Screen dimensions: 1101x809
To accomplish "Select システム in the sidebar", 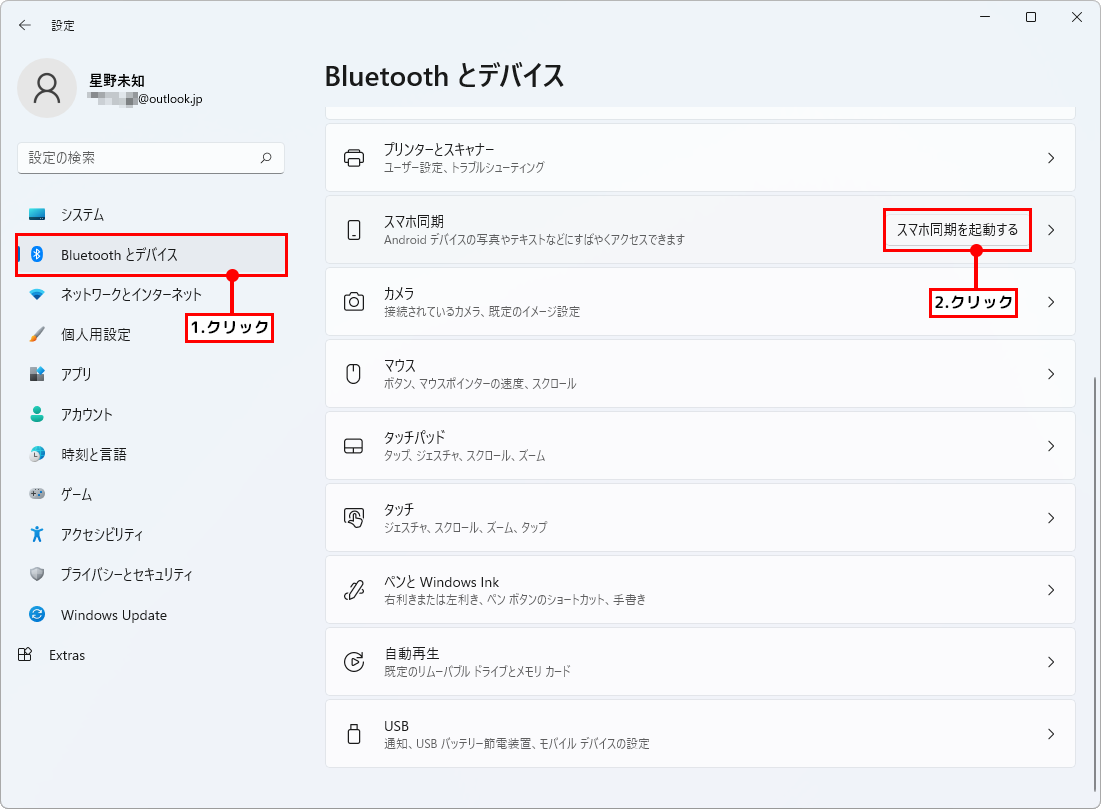I will 151,214.
